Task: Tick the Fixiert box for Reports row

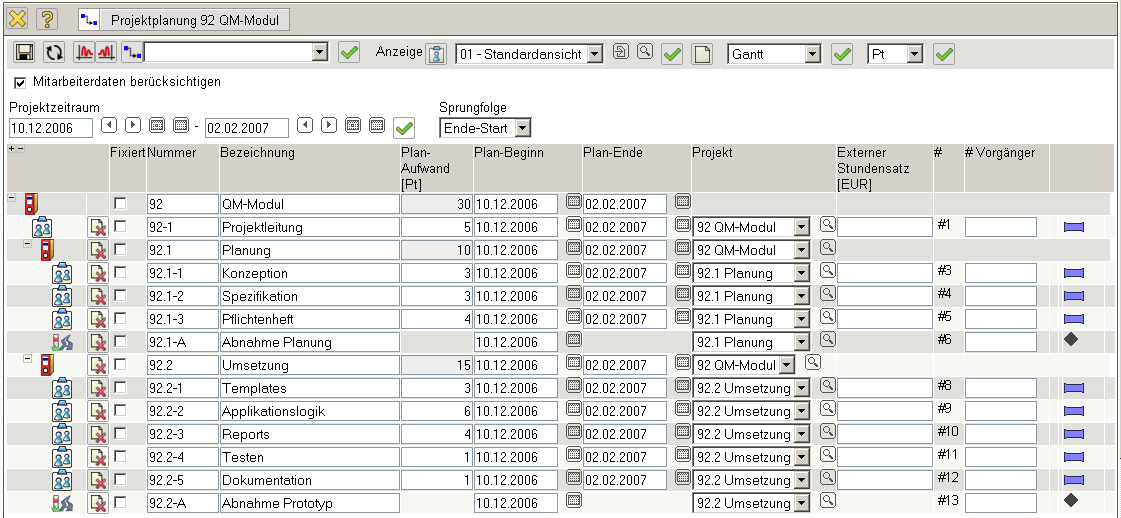Action: pos(120,434)
